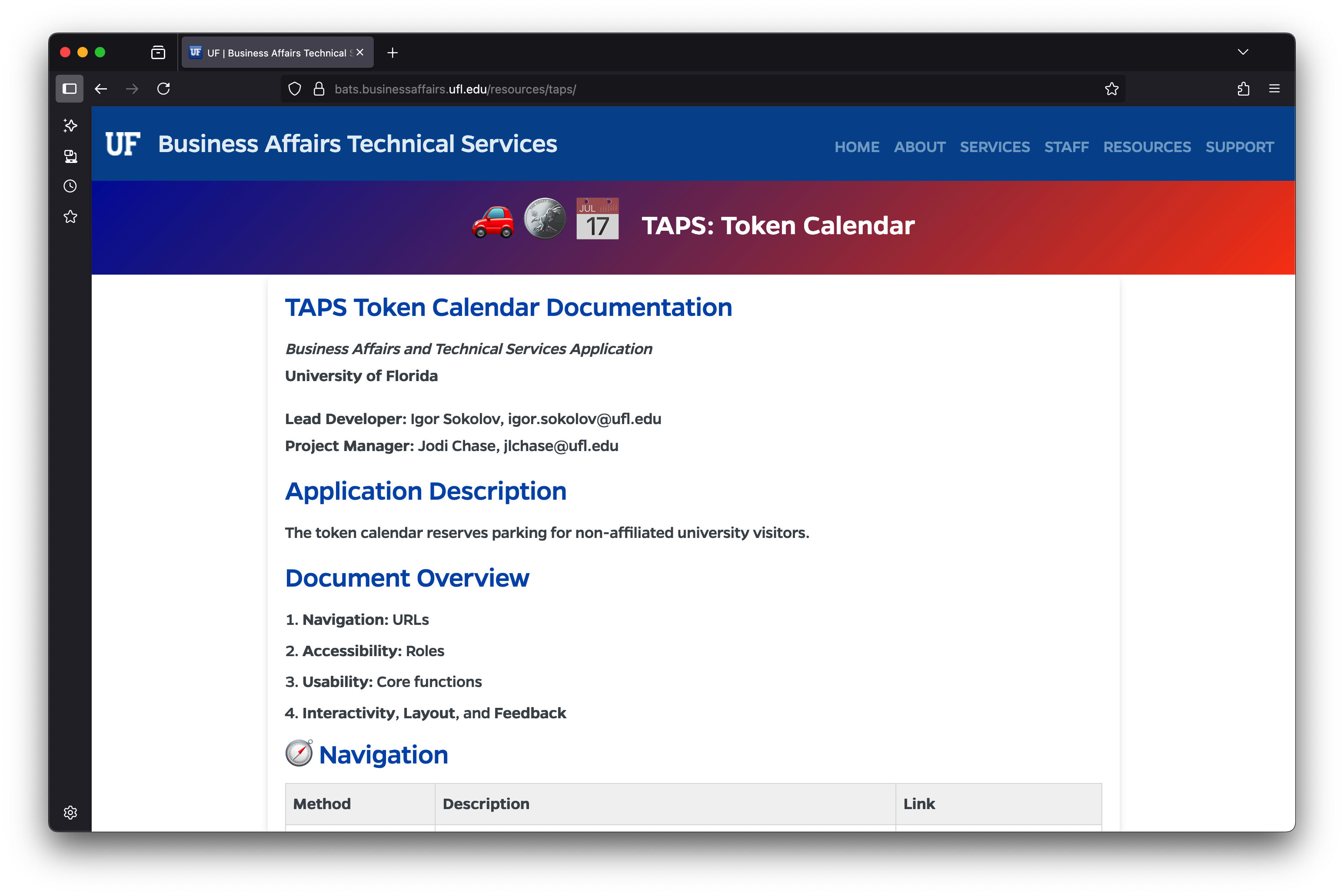Click the Application Description heading
This screenshot has width=1344, height=896.
point(425,491)
